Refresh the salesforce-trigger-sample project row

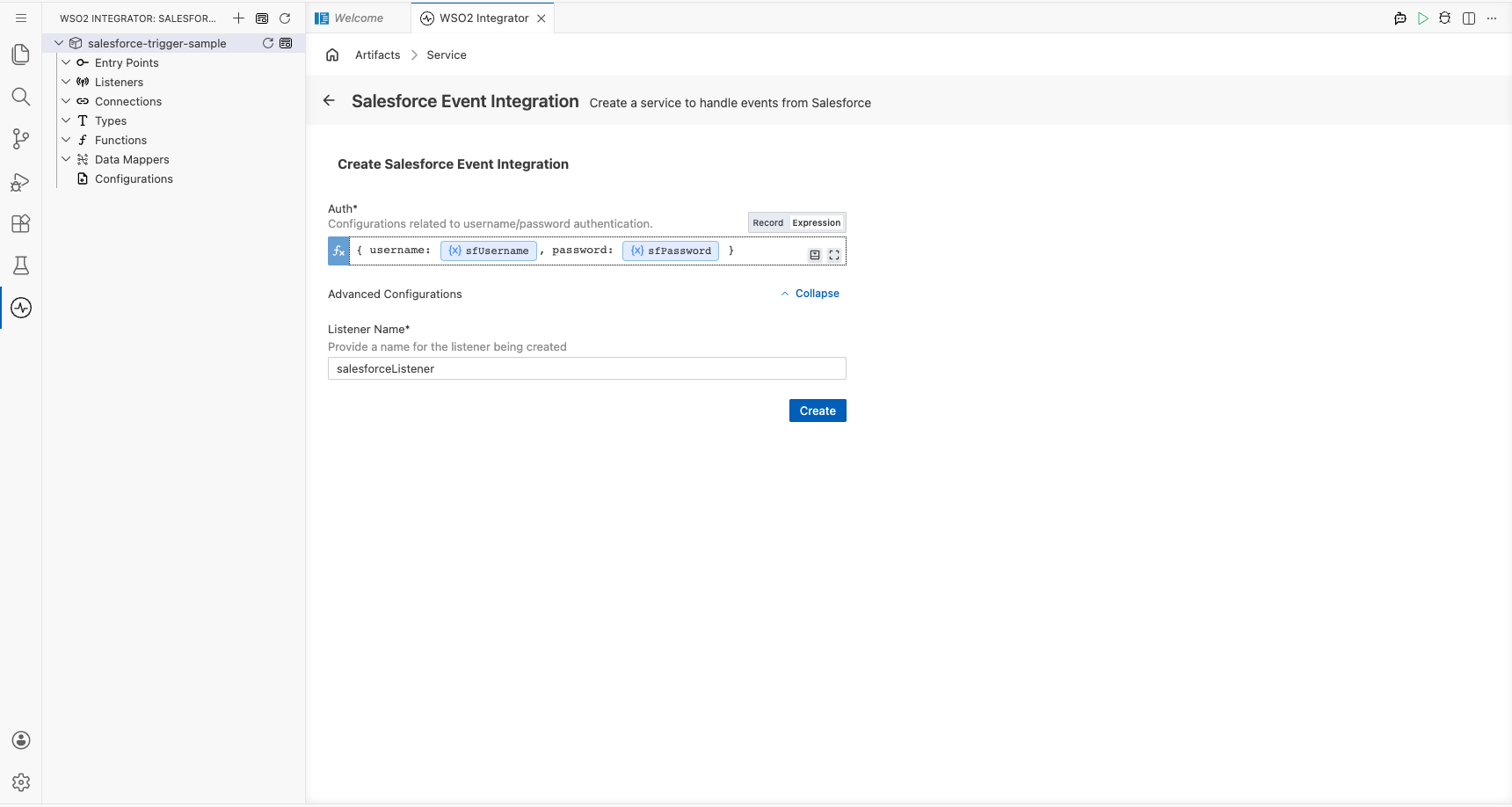point(268,43)
